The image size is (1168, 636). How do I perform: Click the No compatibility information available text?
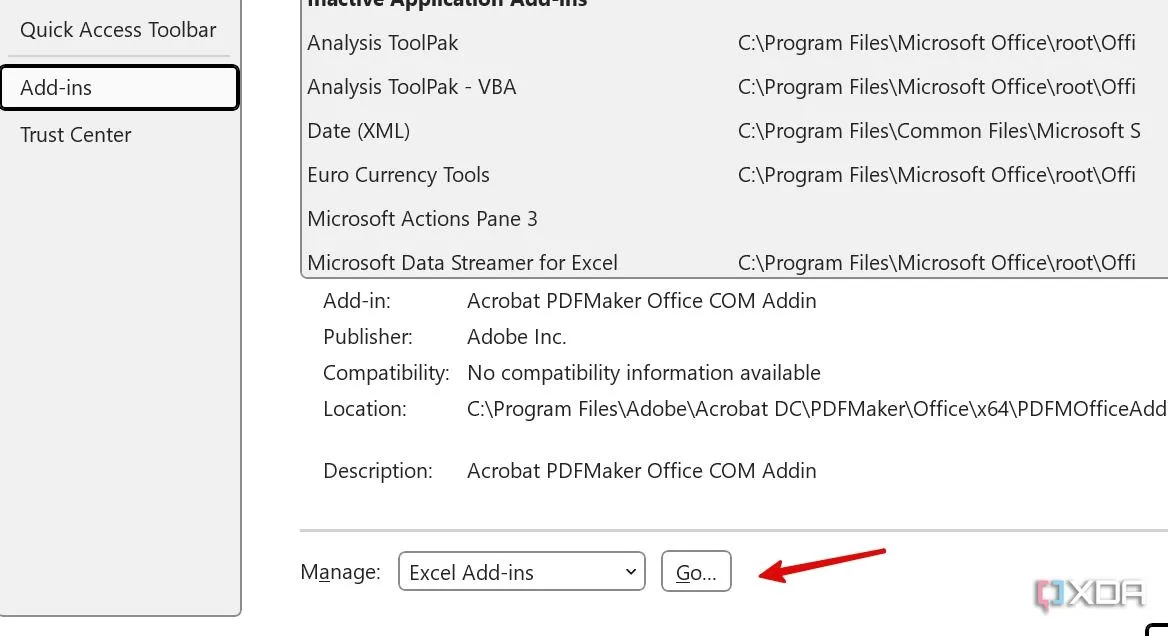[x=644, y=372]
